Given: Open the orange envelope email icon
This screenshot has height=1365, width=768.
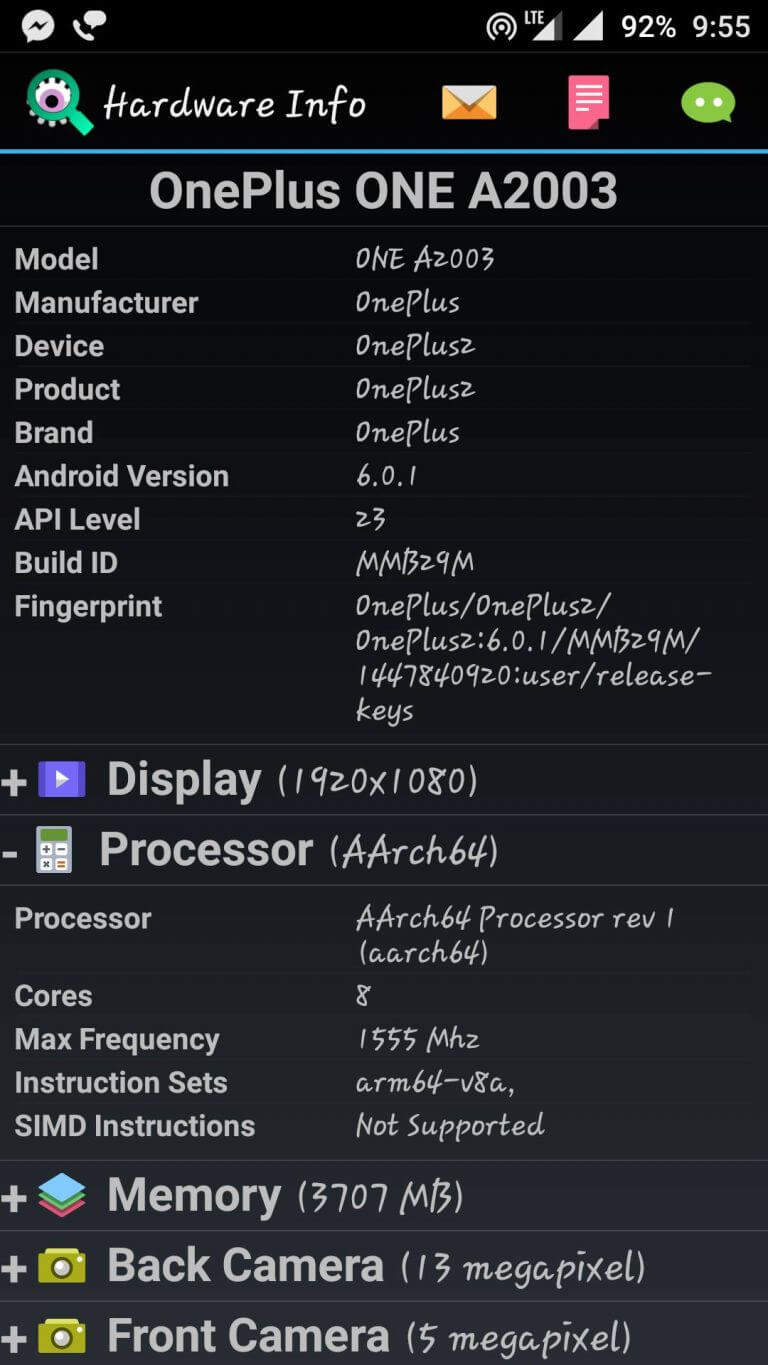Looking at the screenshot, I should click(x=469, y=102).
